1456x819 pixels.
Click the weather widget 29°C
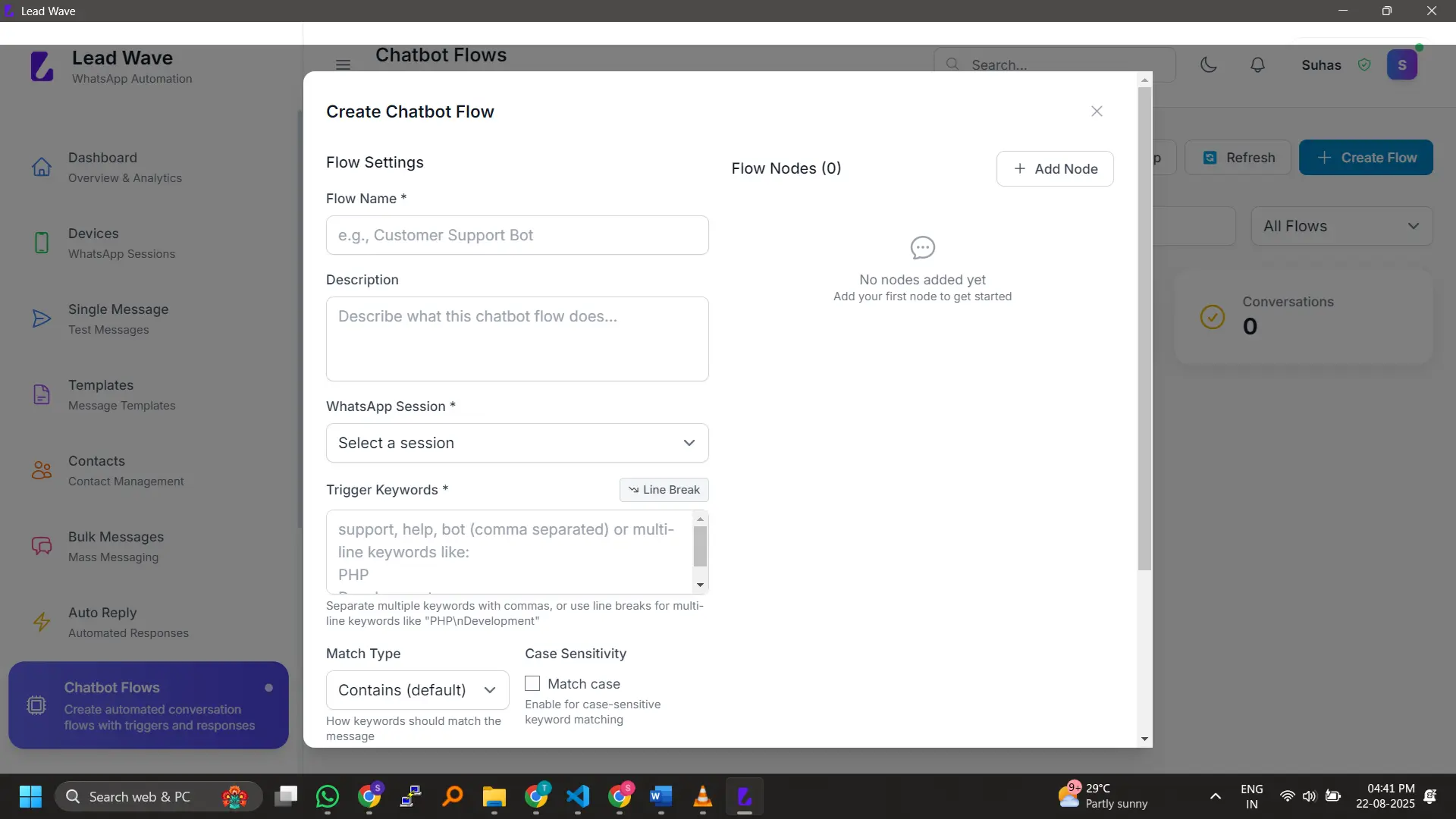tap(1103, 796)
